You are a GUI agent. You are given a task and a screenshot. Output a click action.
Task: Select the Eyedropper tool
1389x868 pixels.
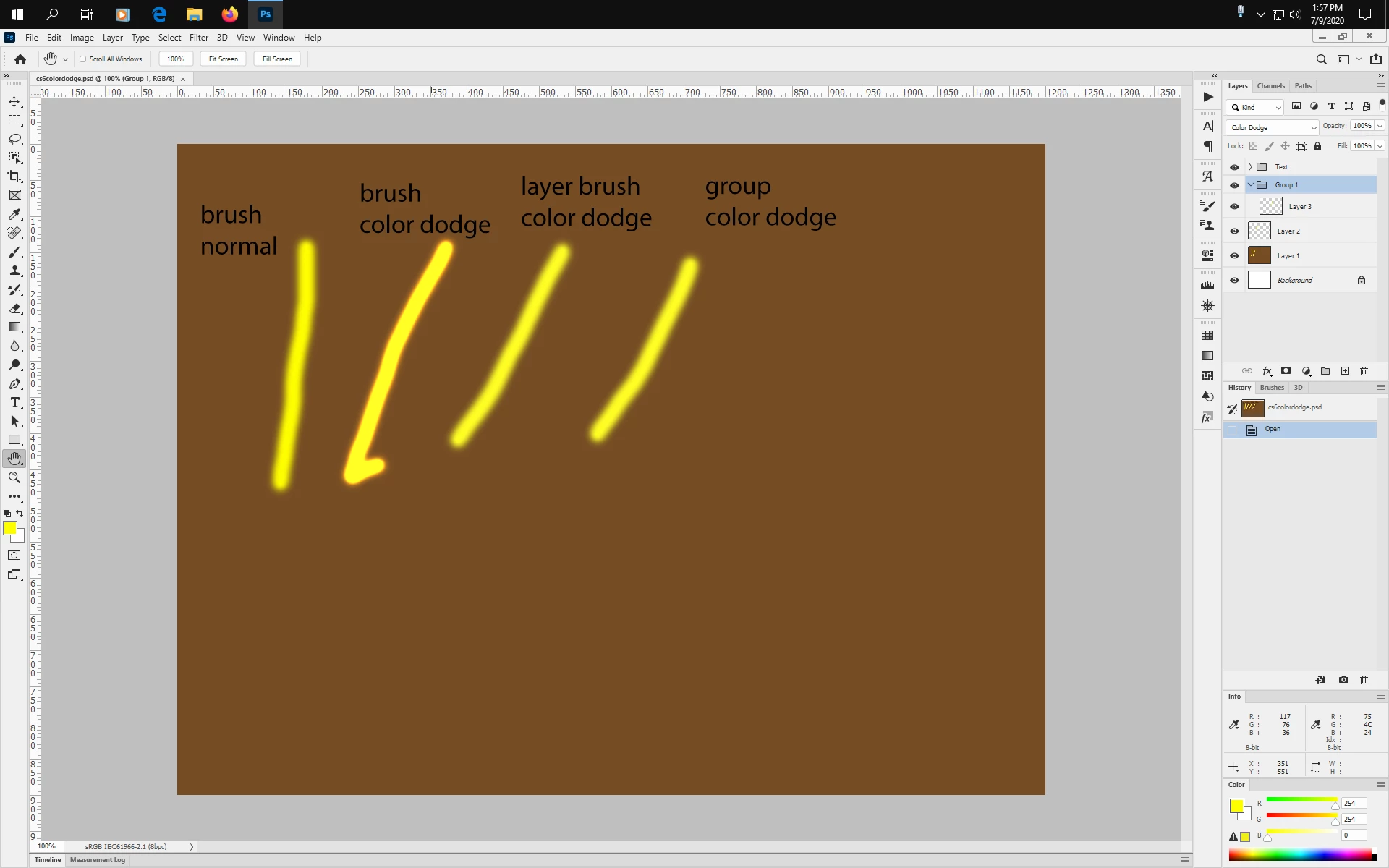point(14,214)
